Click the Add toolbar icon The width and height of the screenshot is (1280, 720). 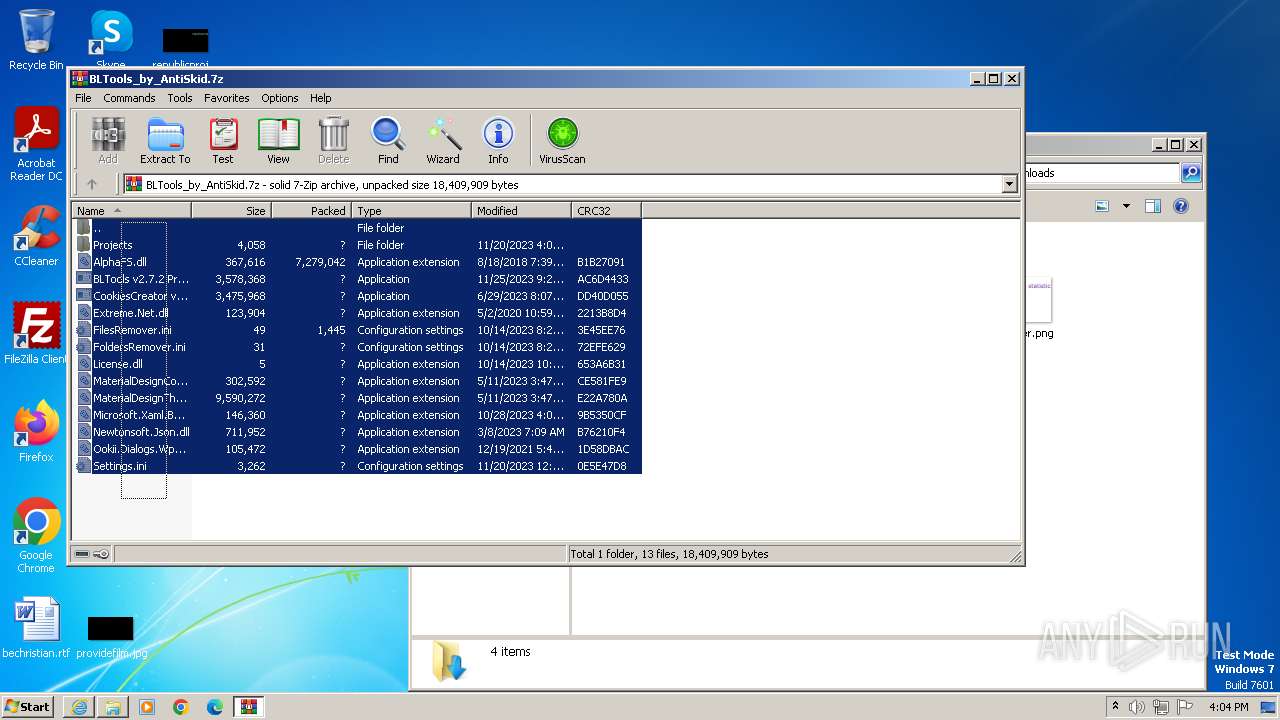(x=108, y=140)
